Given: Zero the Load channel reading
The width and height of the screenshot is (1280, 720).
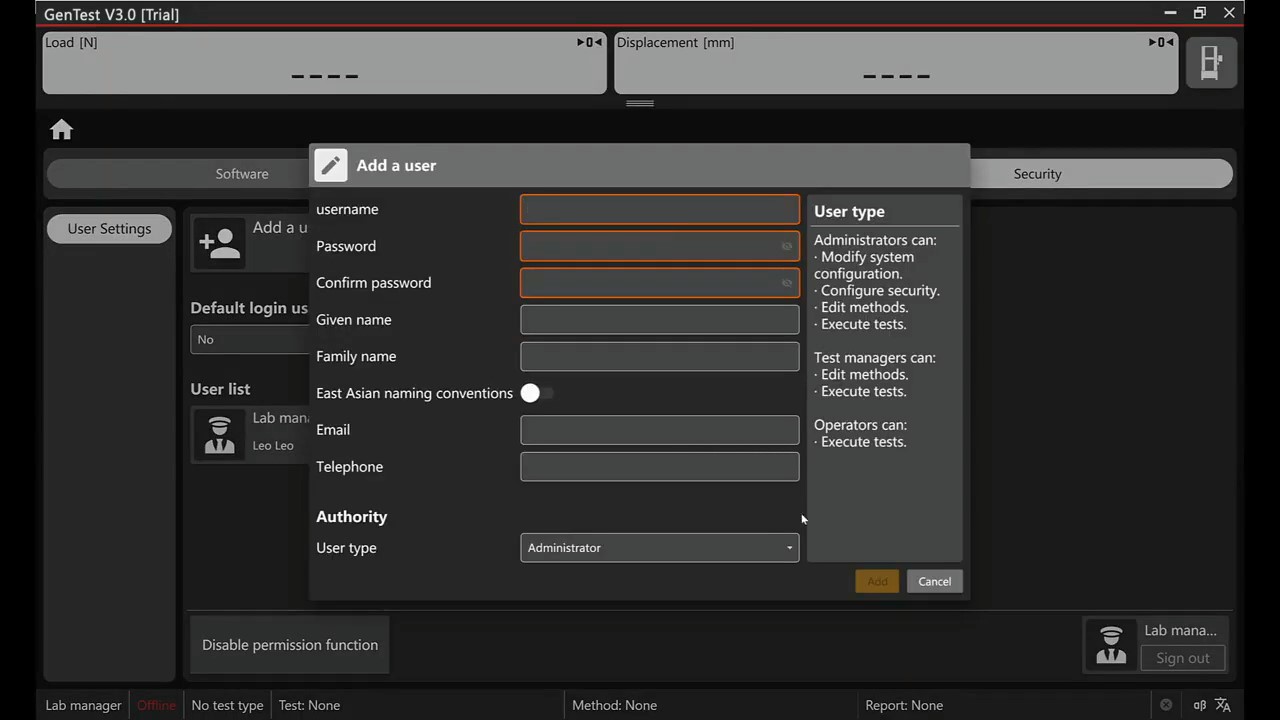Looking at the screenshot, I should point(589,42).
